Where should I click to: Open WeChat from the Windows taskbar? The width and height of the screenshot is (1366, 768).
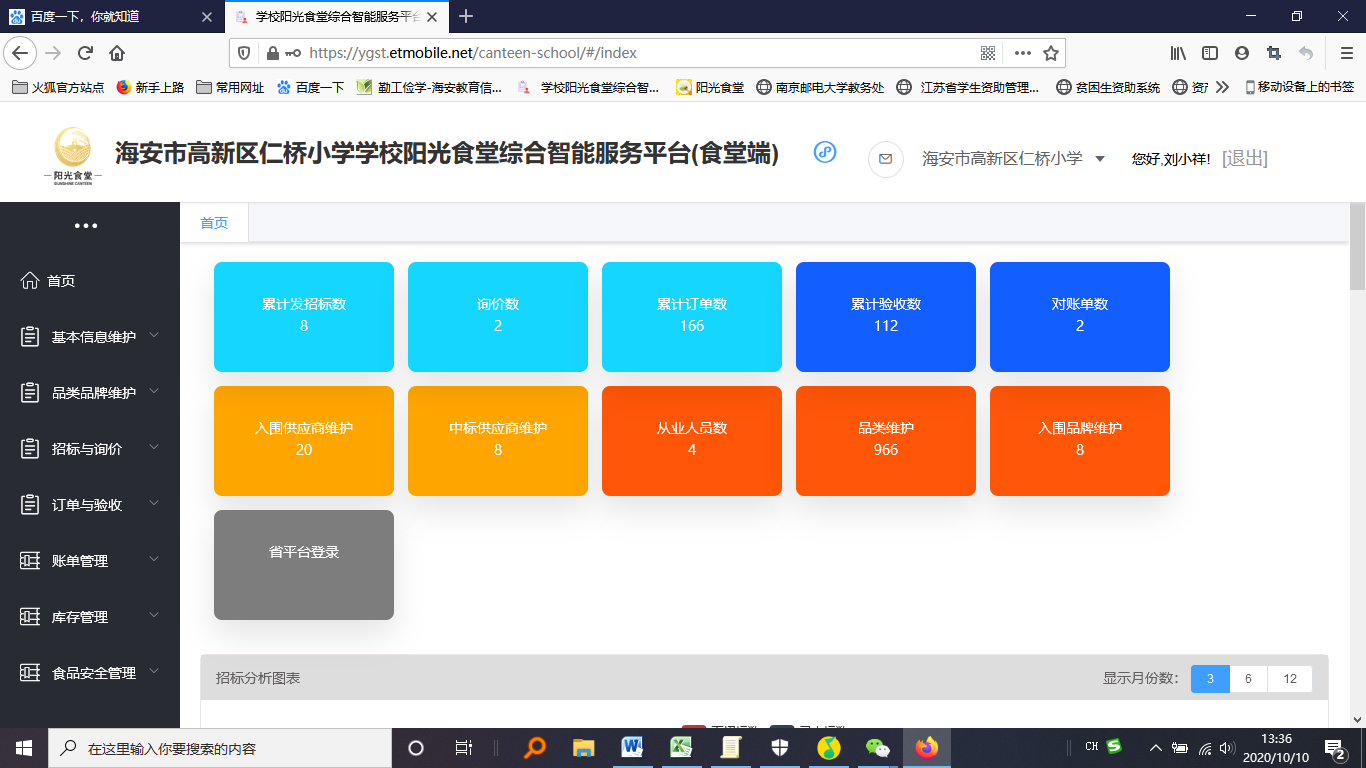click(877, 747)
